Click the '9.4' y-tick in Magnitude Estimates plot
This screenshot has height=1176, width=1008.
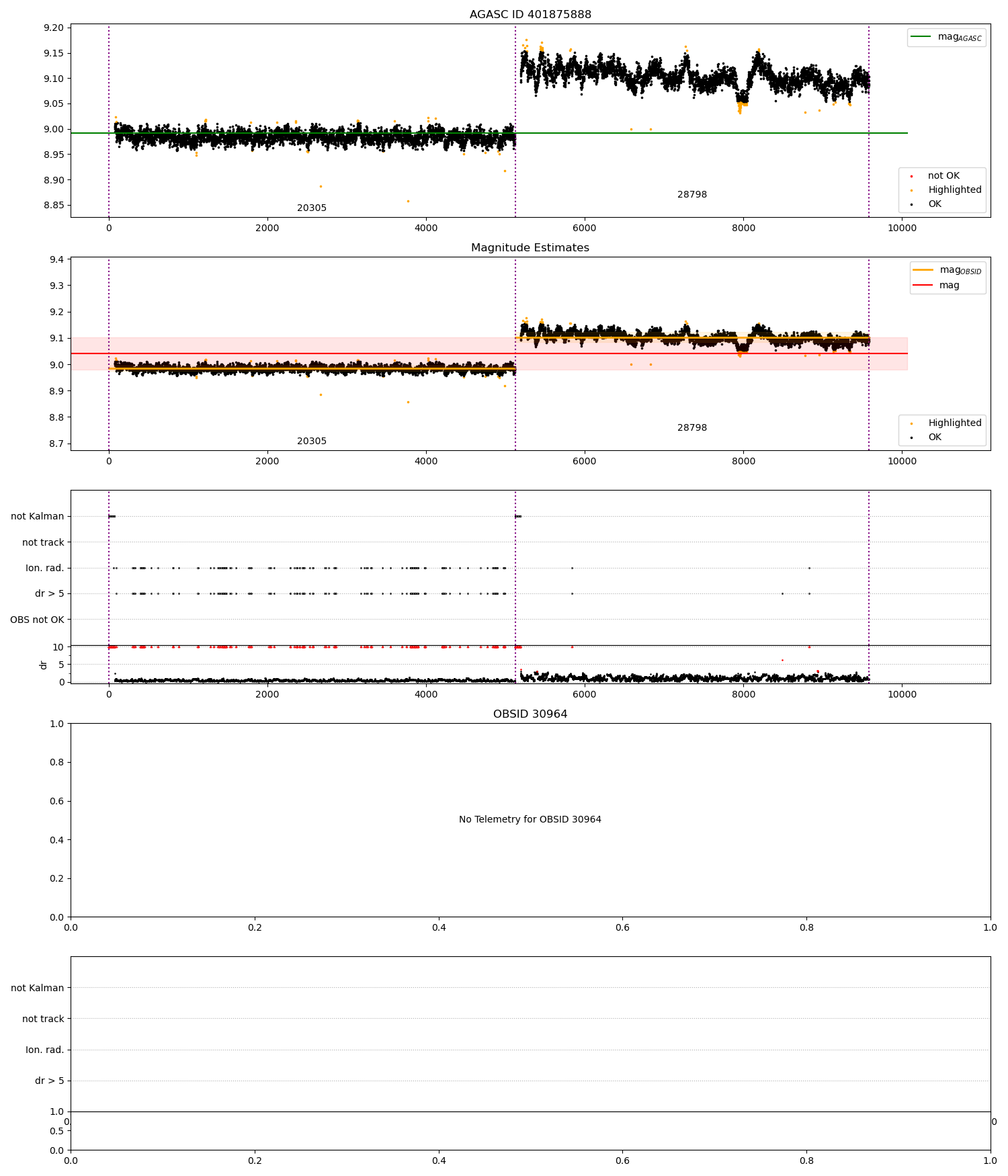57,260
